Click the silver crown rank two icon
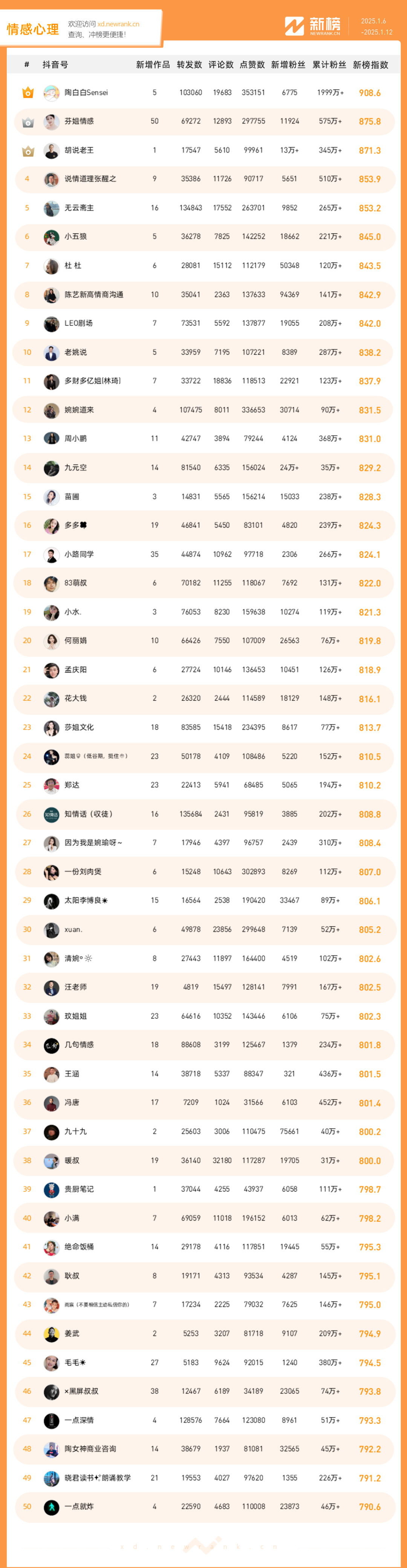Viewport: 407px width, 1568px height. (28, 122)
